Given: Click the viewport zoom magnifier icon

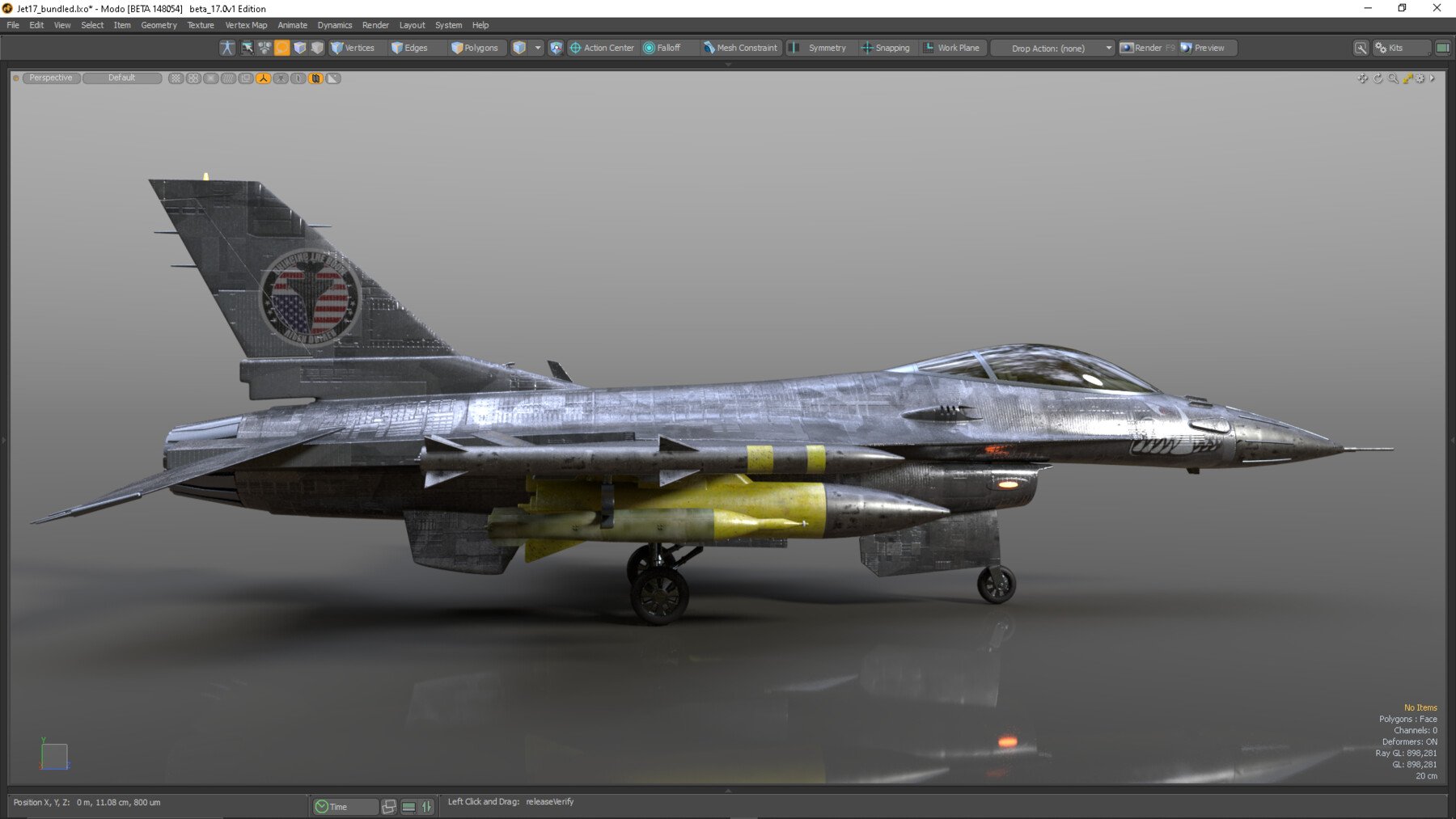Looking at the screenshot, I should [1393, 78].
